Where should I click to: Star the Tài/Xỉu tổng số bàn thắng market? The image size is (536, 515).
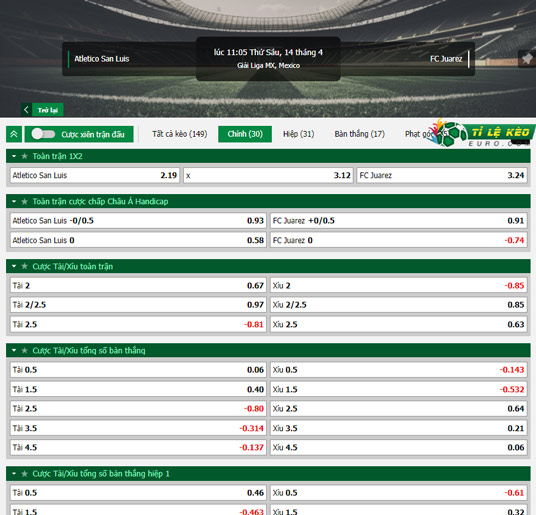[24, 350]
